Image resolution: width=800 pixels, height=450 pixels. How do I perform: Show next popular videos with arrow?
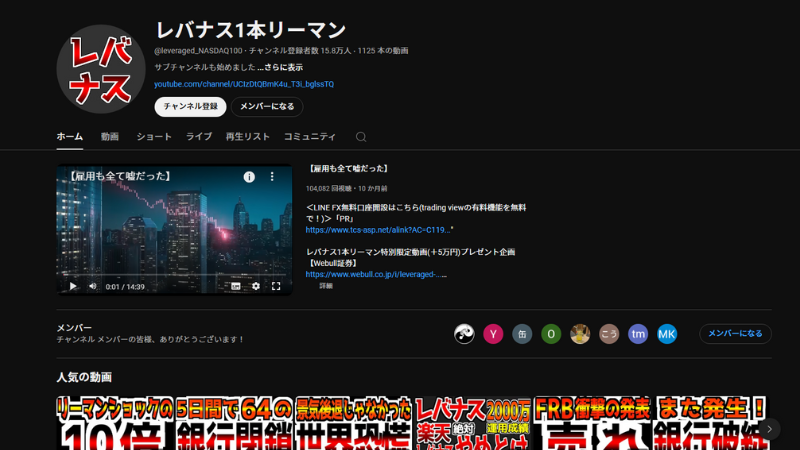[x=769, y=429]
